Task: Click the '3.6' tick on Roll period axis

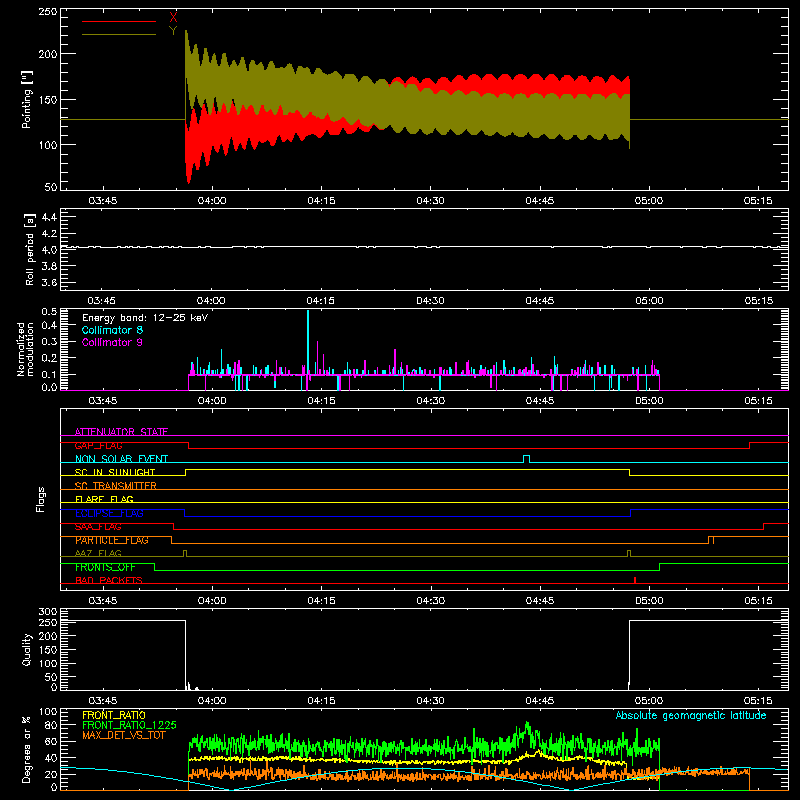Action: 48,282
